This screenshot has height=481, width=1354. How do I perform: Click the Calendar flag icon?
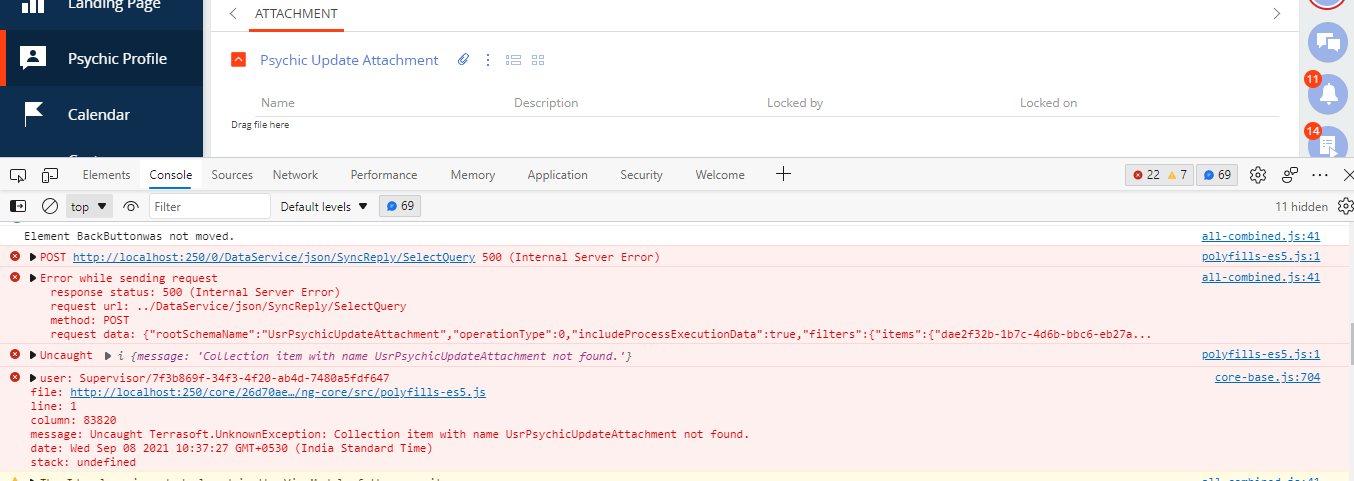pos(34,114)
